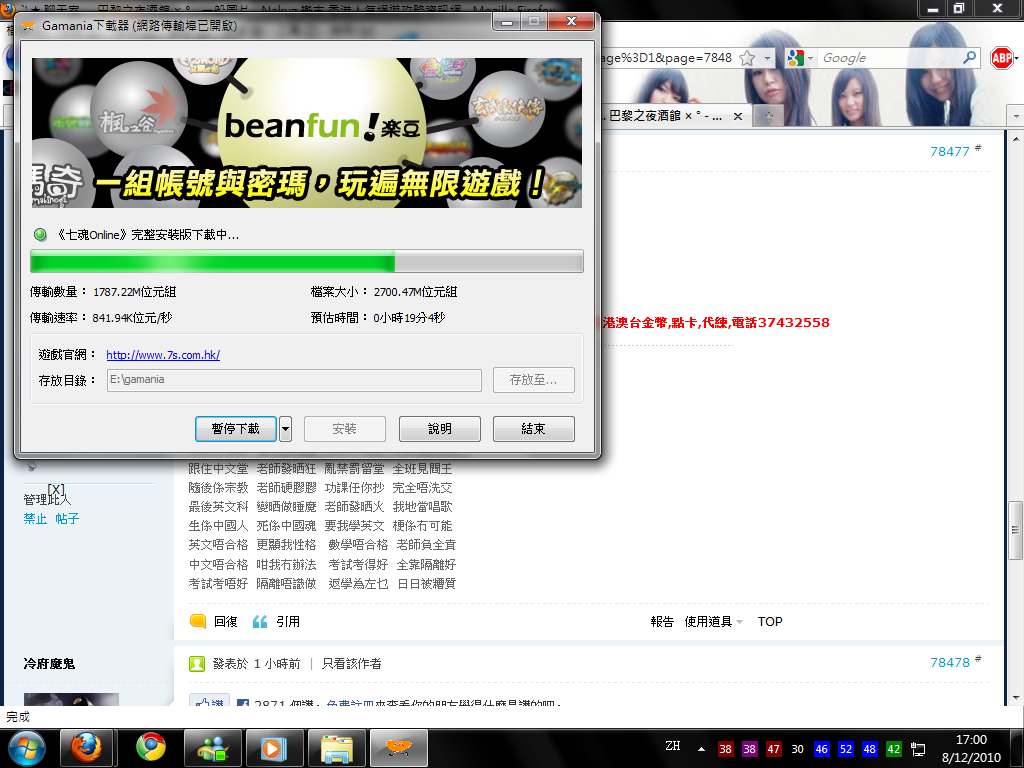Click the orange reply speech bubble icon

[x=198, y=621]
